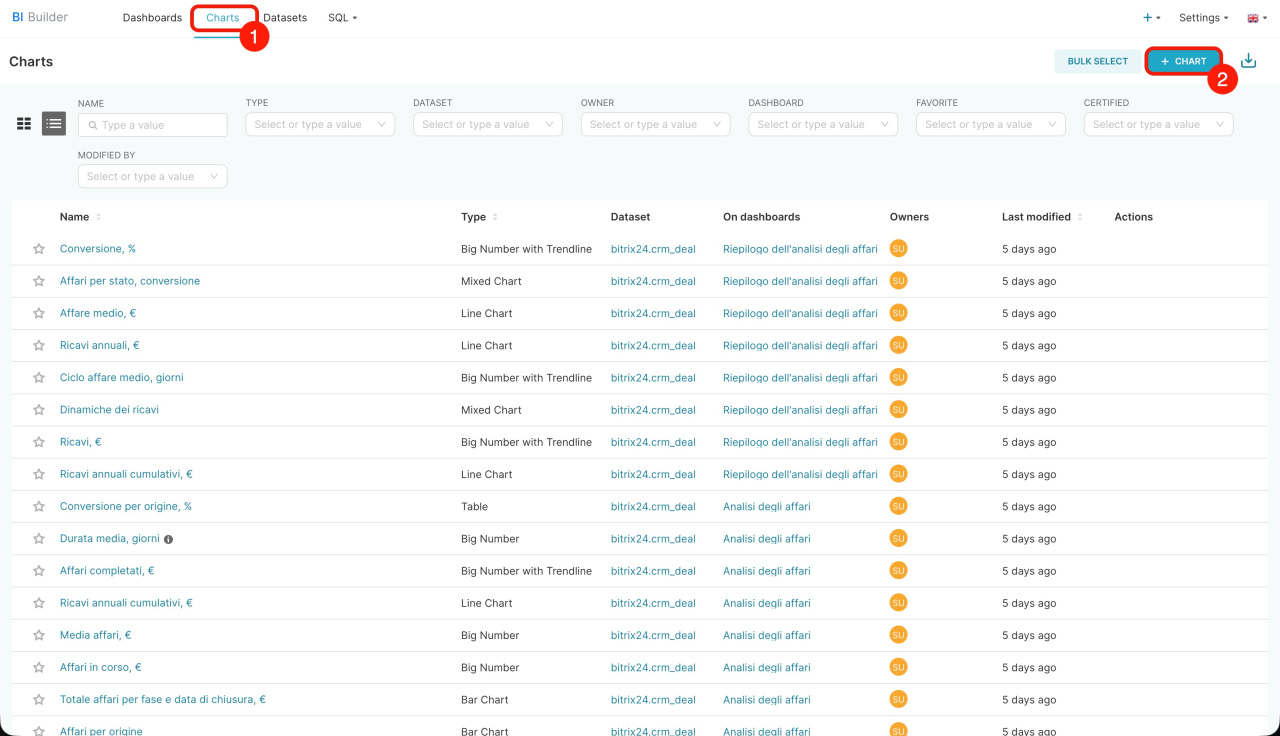This screenshot has width=1280, height=736.
Task: Expand the Modified By filter dropdown
Action: tap(152, 176)
